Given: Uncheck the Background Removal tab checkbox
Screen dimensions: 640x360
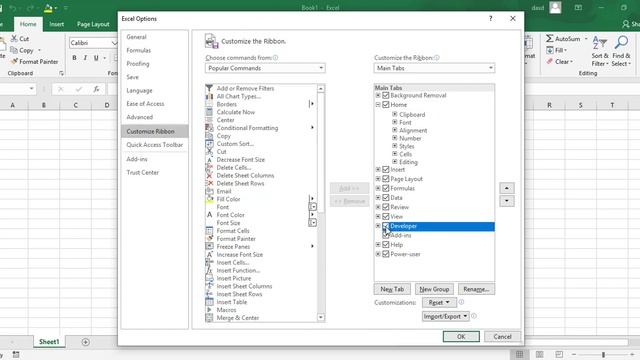Looking at the screenshot, I should click(386, 96).
